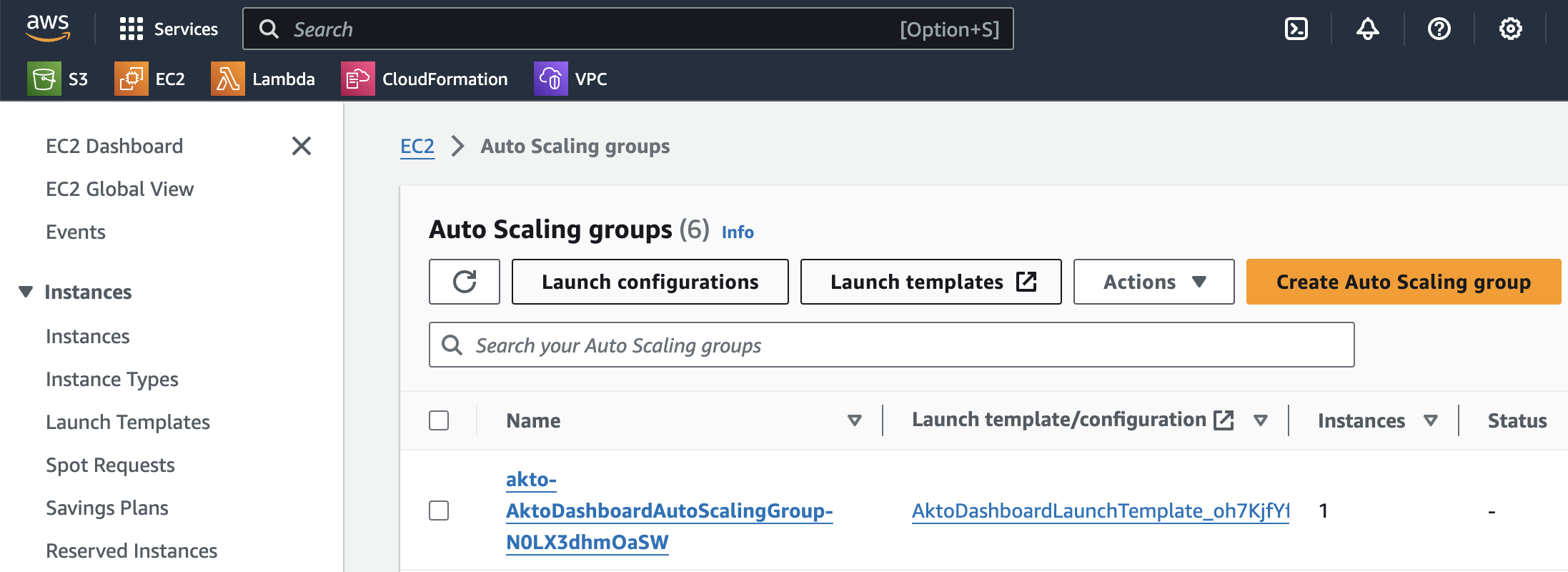Open EC2 Dashboard in sidebar
This screenshot has height=572, width=1568.
114,146
